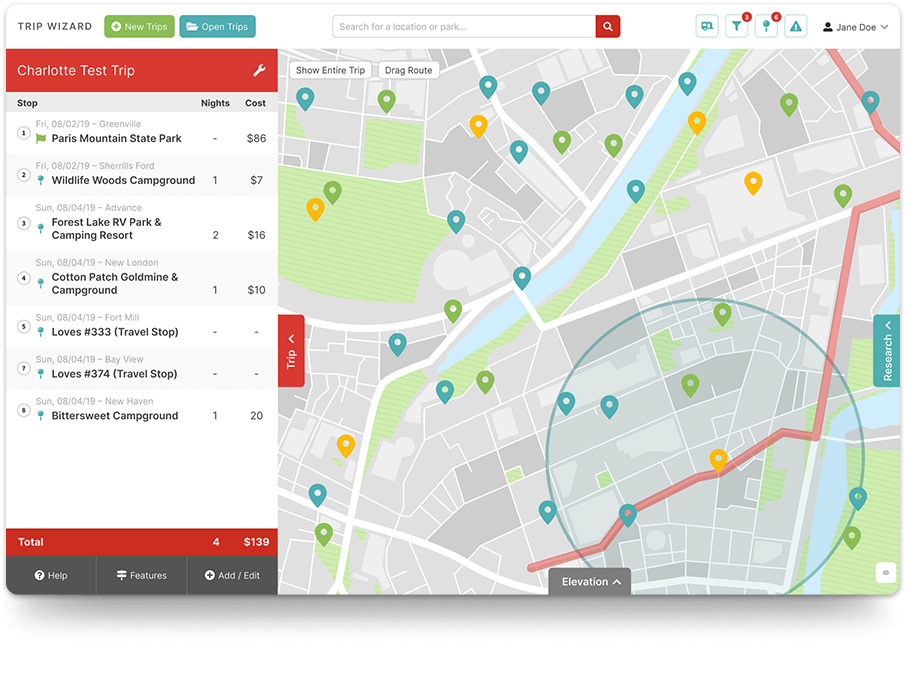
Task: Click the Drag Route button
Action: pos(408,70)
